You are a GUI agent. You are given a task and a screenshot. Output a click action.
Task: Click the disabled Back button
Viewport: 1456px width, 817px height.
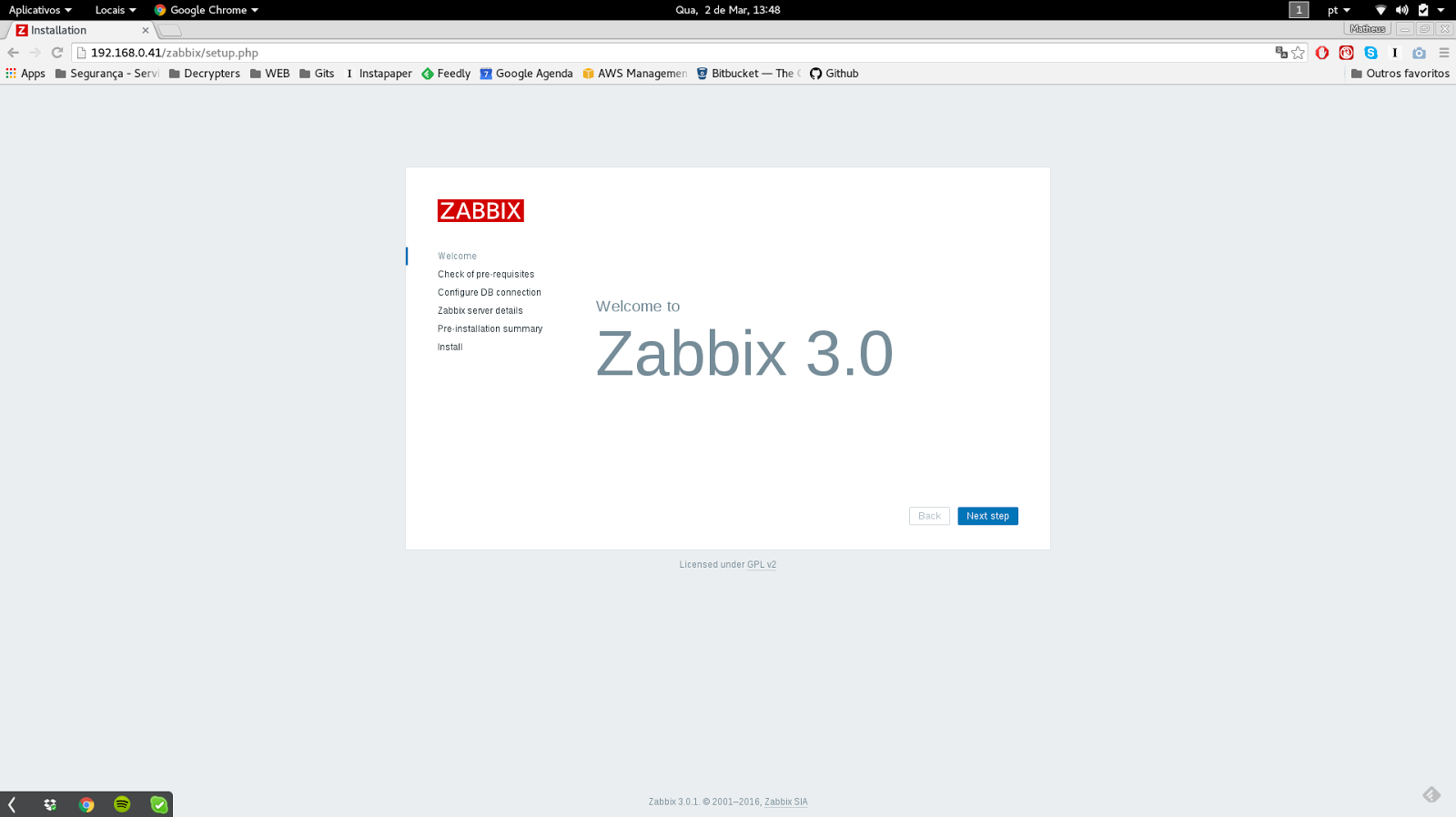(929, 516)
